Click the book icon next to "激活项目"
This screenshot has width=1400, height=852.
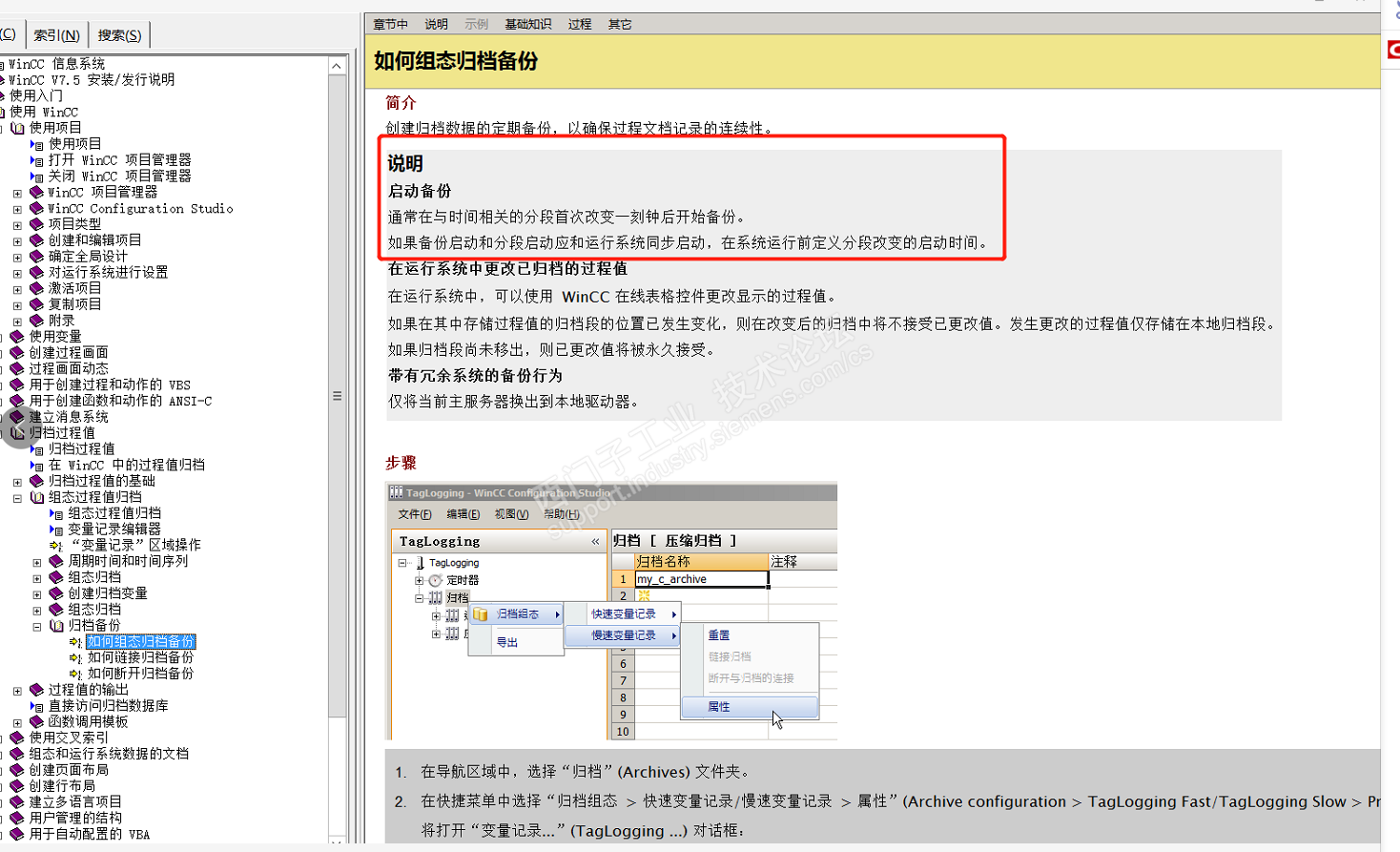click(x=36, y=288)
